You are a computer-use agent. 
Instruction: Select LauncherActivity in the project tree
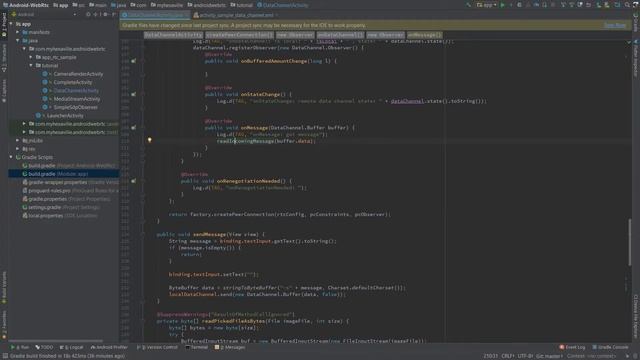point(64,116)
